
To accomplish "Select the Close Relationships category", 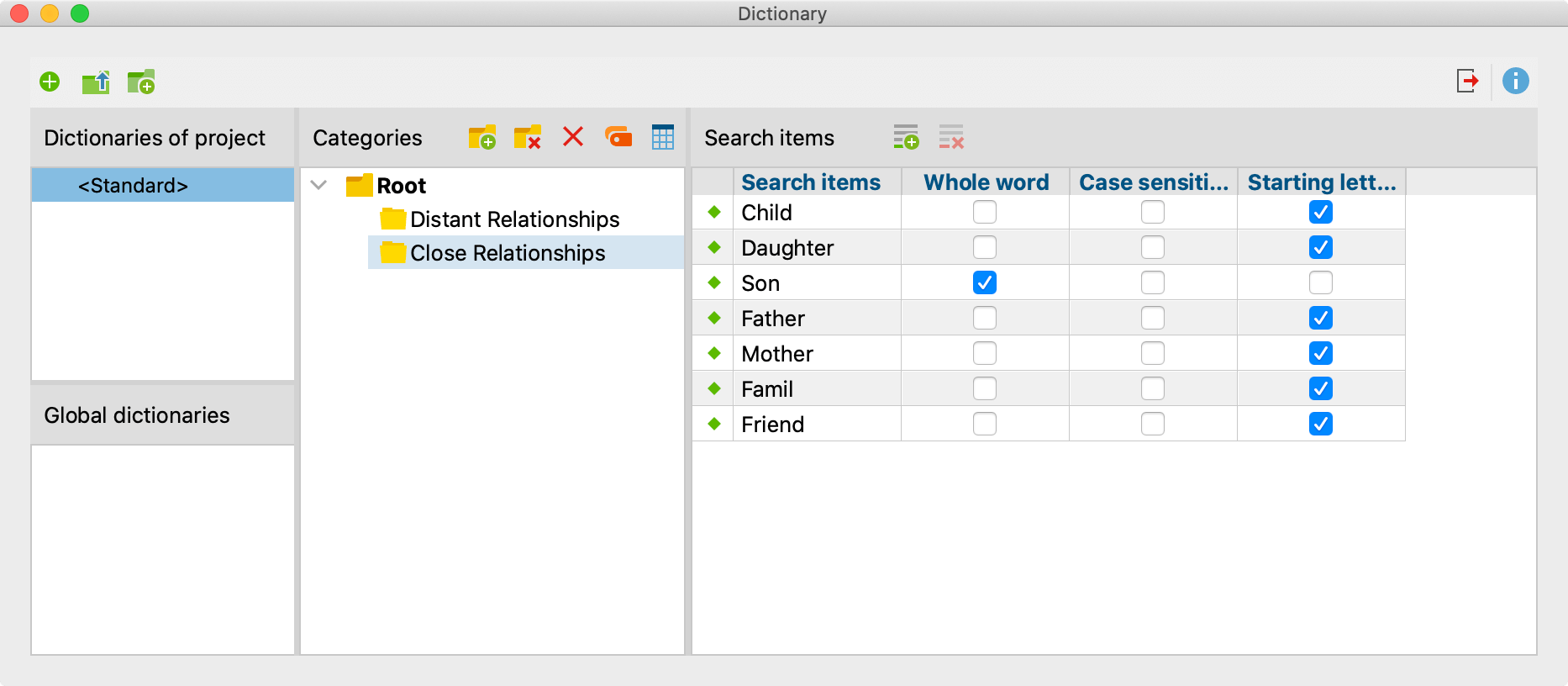I will (x=508, y=253).
